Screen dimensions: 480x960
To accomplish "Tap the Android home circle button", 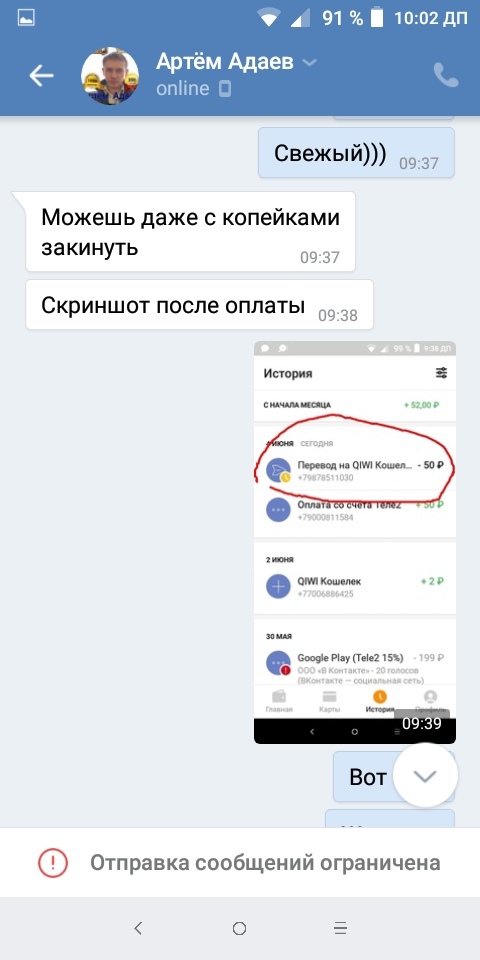I will 239,928.
